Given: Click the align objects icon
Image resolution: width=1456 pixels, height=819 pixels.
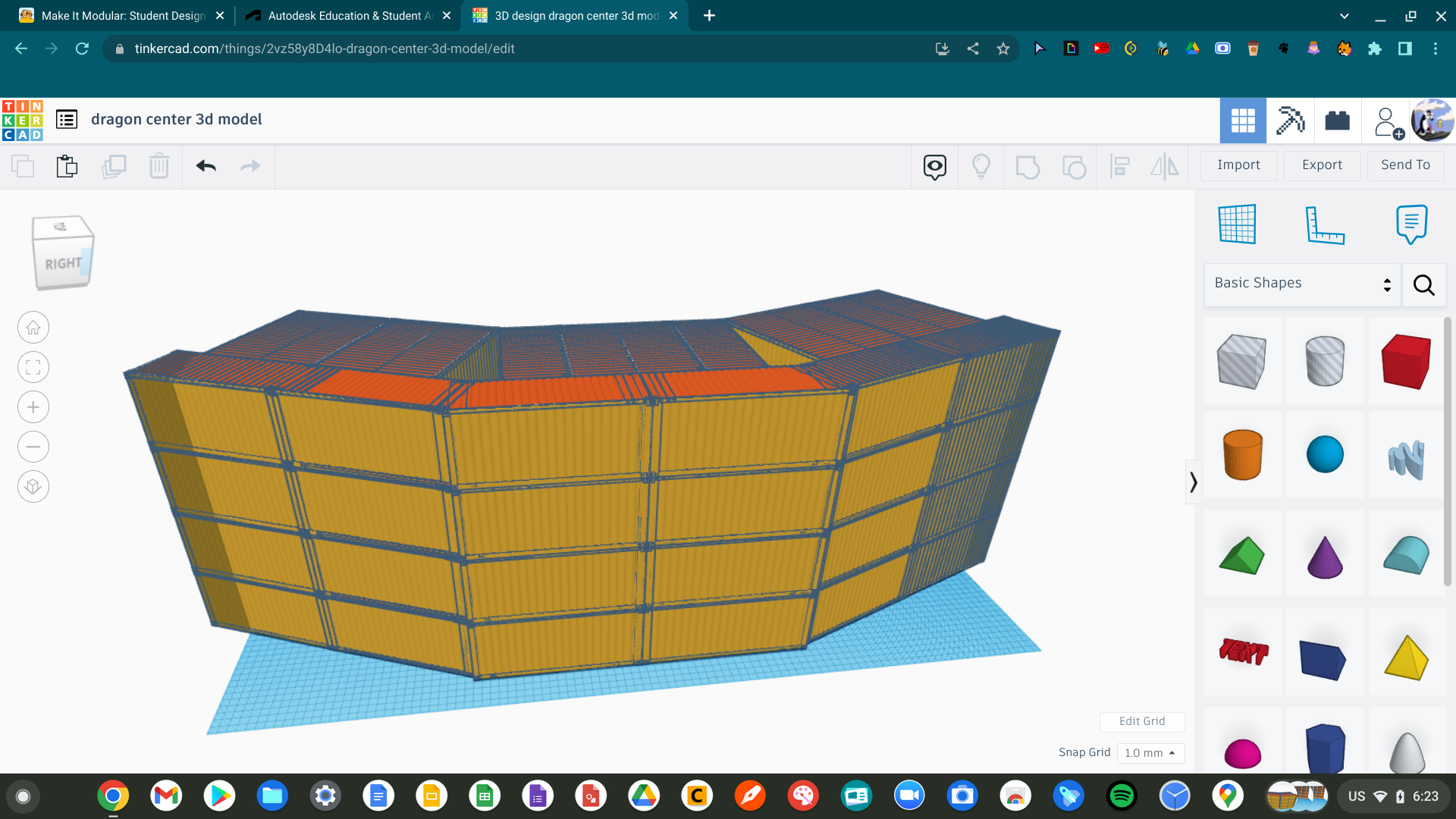Looking at the screenshot, I should [1119, 166].
